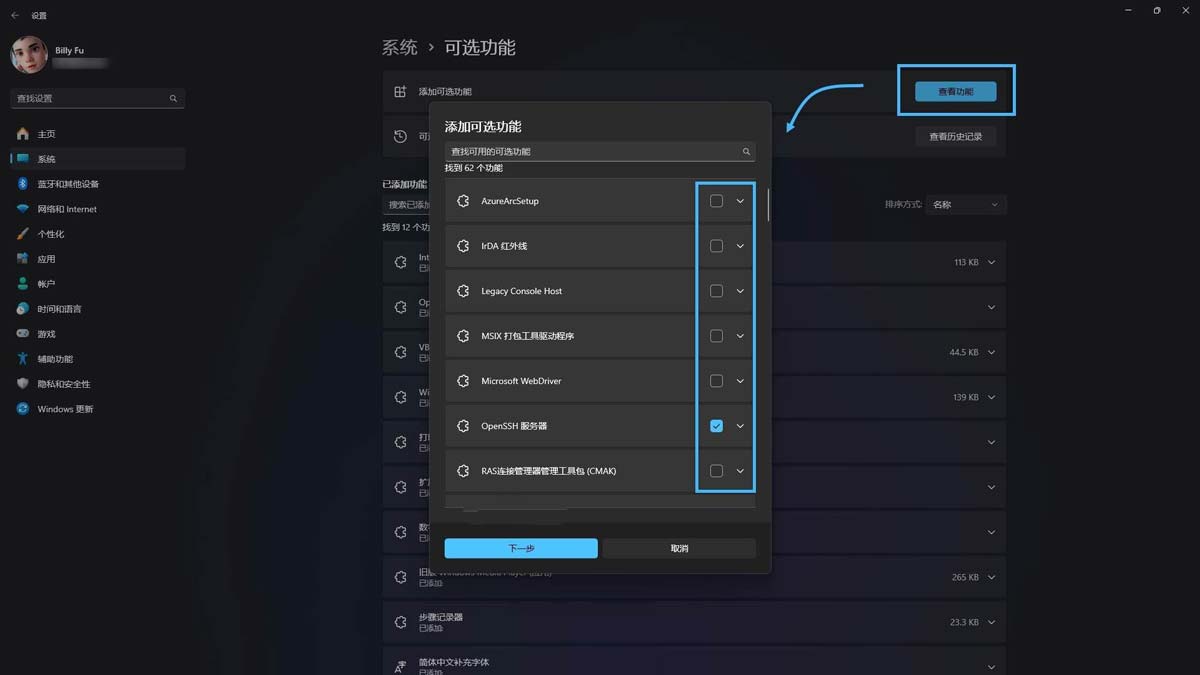The height and width of the screenshot is (675, 1200).
Task: Expand the IrDA 红外线 details chevron
Action: coord(740,246)
